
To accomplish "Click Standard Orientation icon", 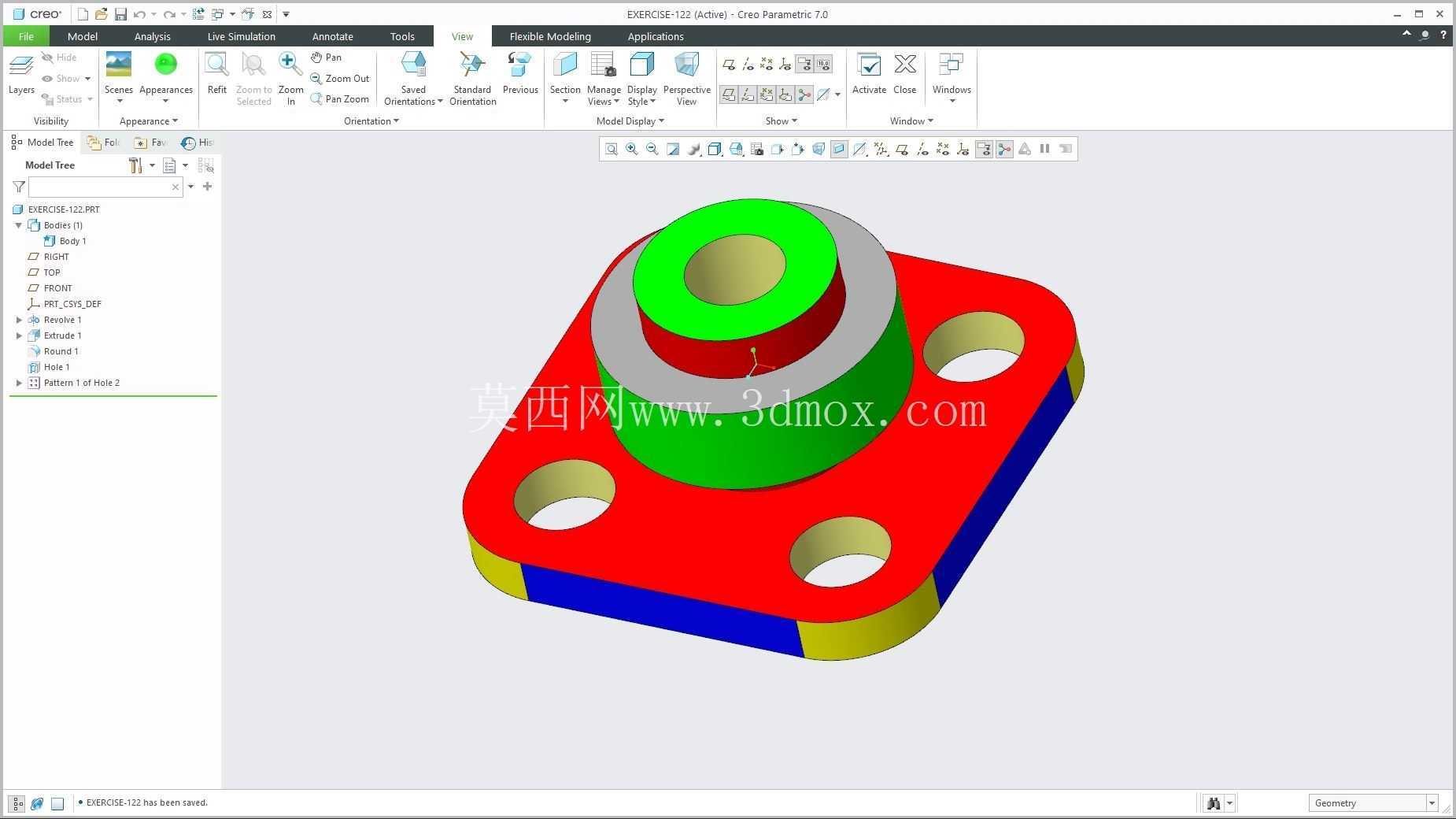I will [x=472, y=65].
